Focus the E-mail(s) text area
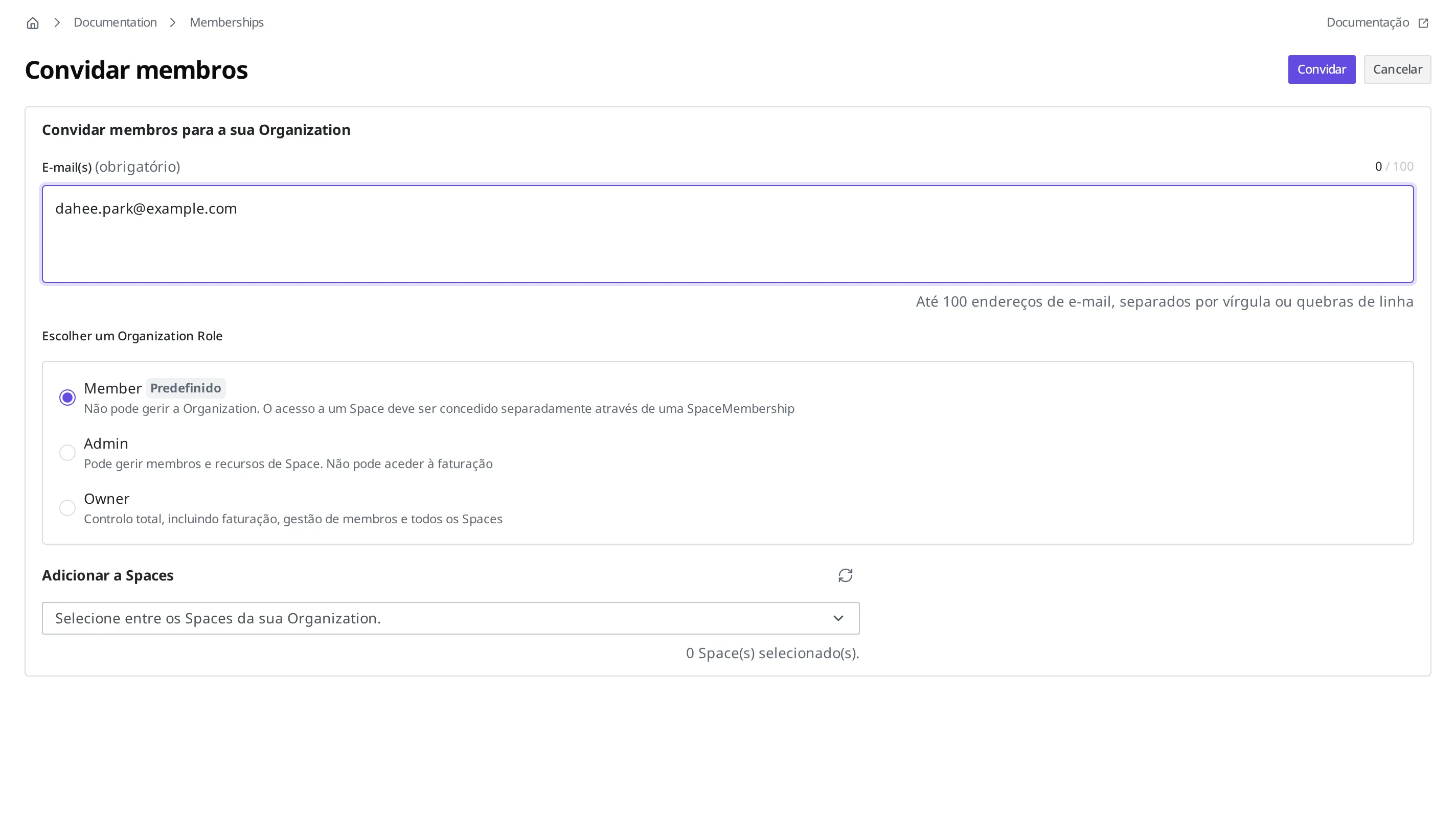The image size is (1456, 838). click(727, 234)
